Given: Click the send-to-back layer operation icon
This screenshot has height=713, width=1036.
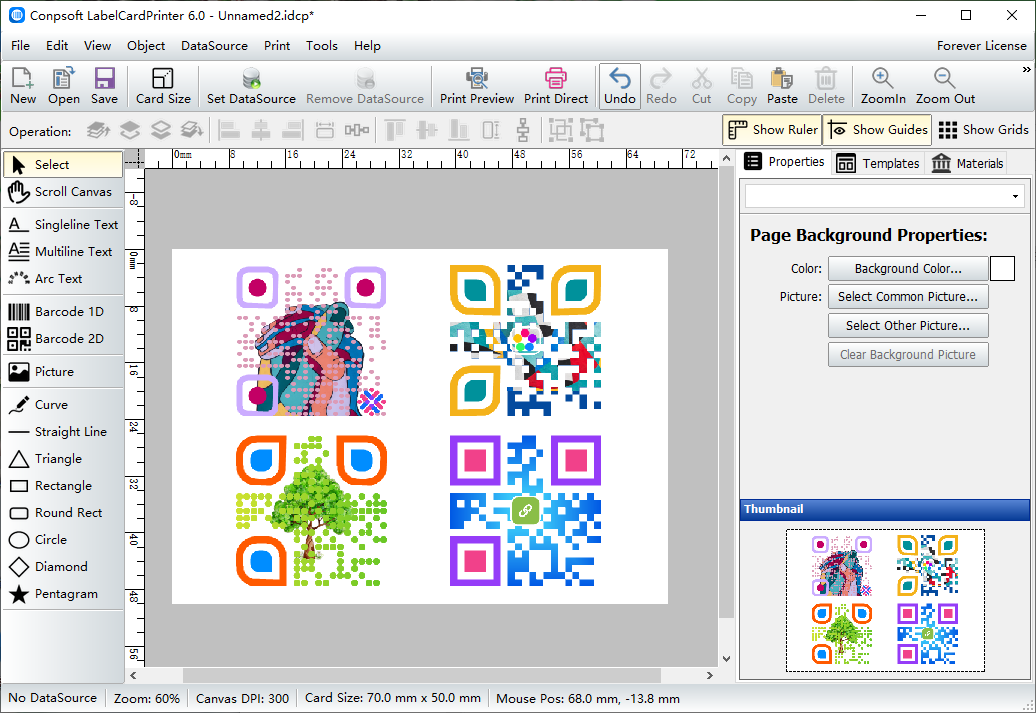Looking at the screenshot, I should point(192,130).
